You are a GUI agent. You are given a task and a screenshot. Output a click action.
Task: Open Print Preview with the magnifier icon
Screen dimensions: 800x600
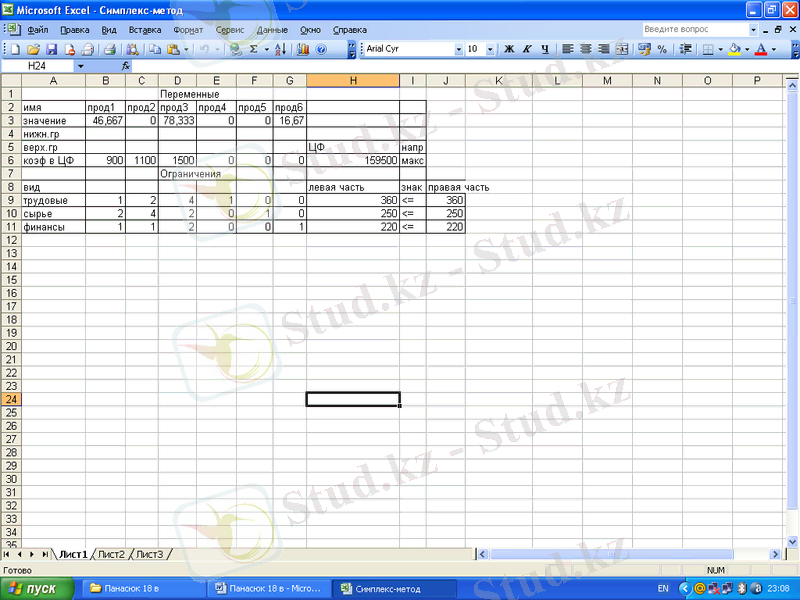(x=132, y=49)
